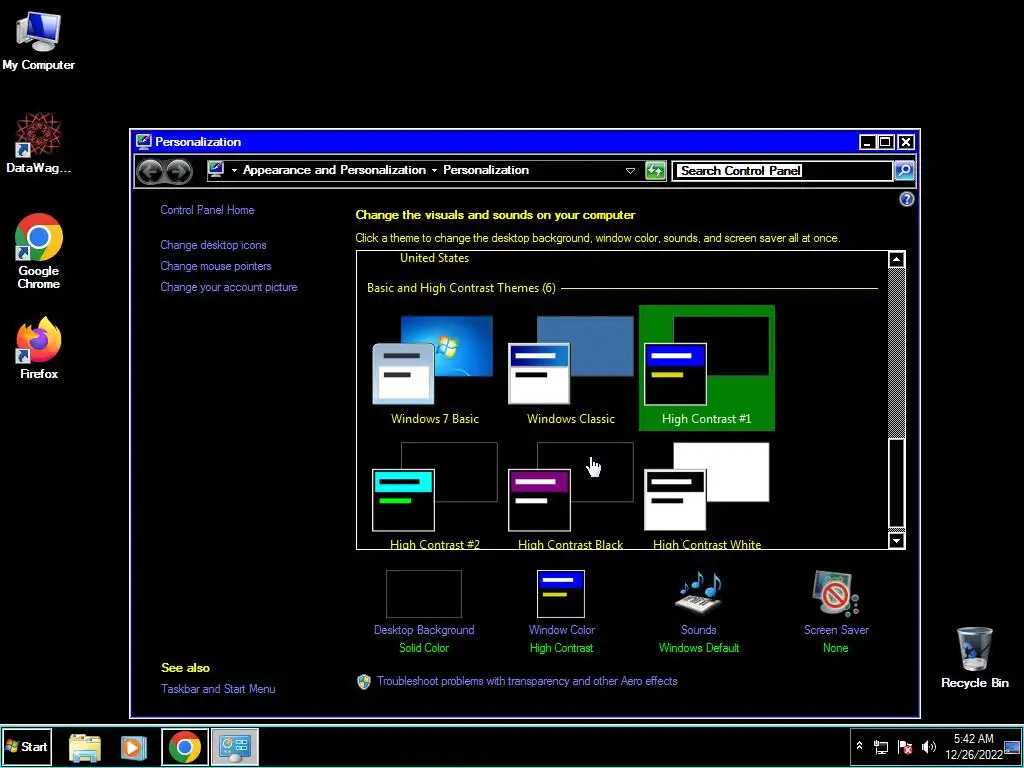
Task: Click the United States theme label
Action: (434, 258)
